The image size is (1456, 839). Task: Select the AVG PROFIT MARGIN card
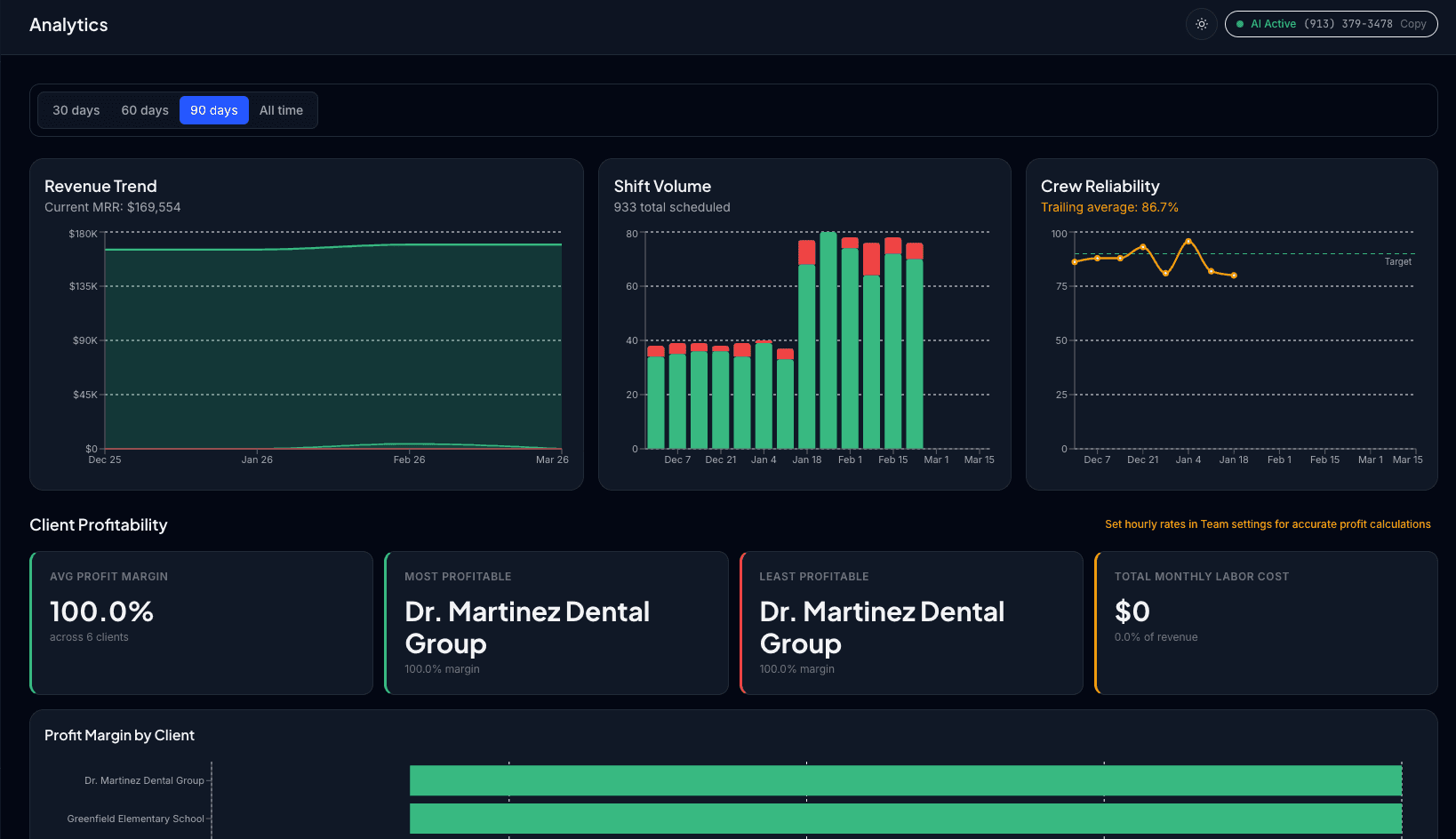point(202,622)
